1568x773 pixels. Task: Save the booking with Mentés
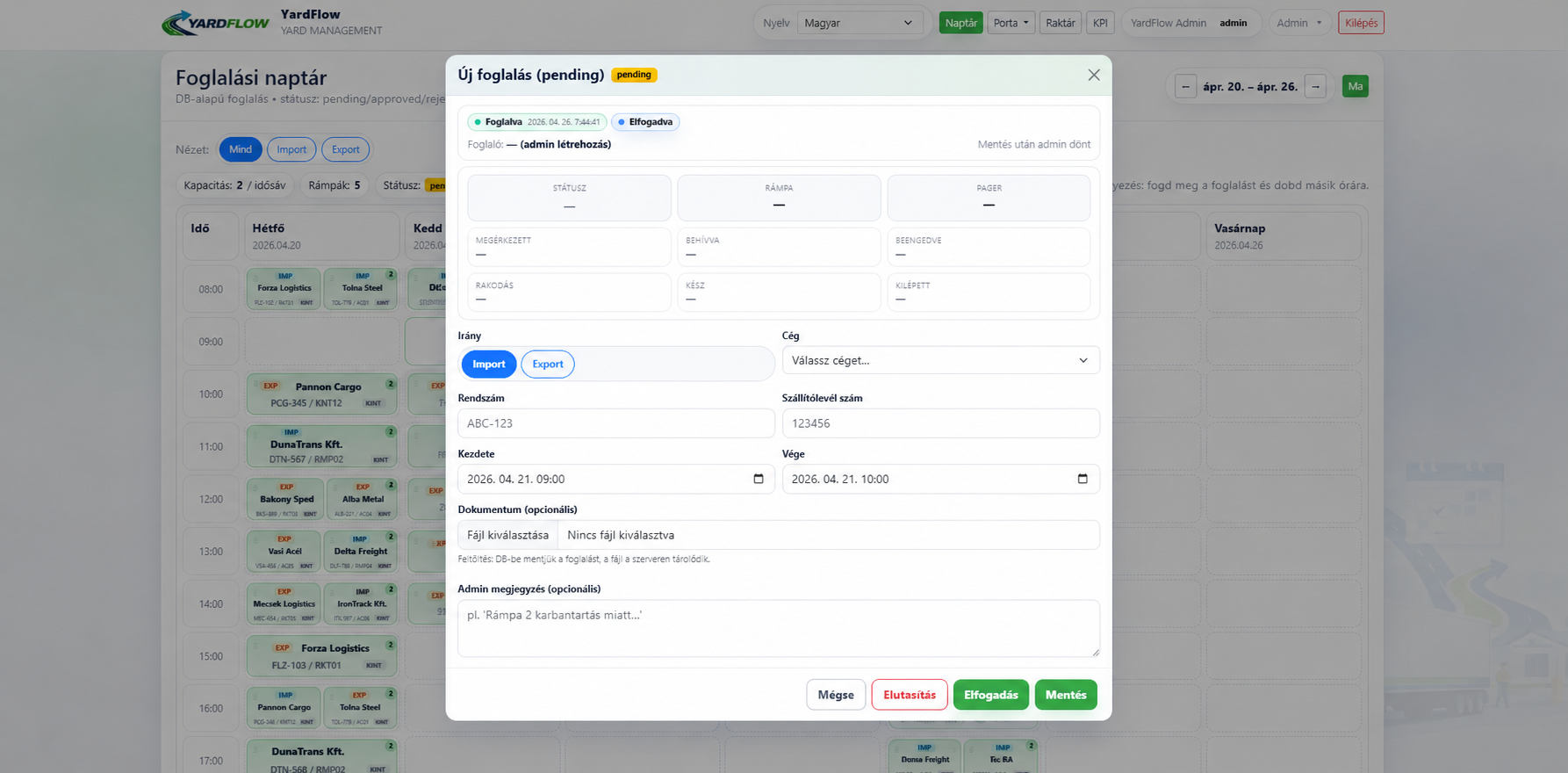(1066, 695)
